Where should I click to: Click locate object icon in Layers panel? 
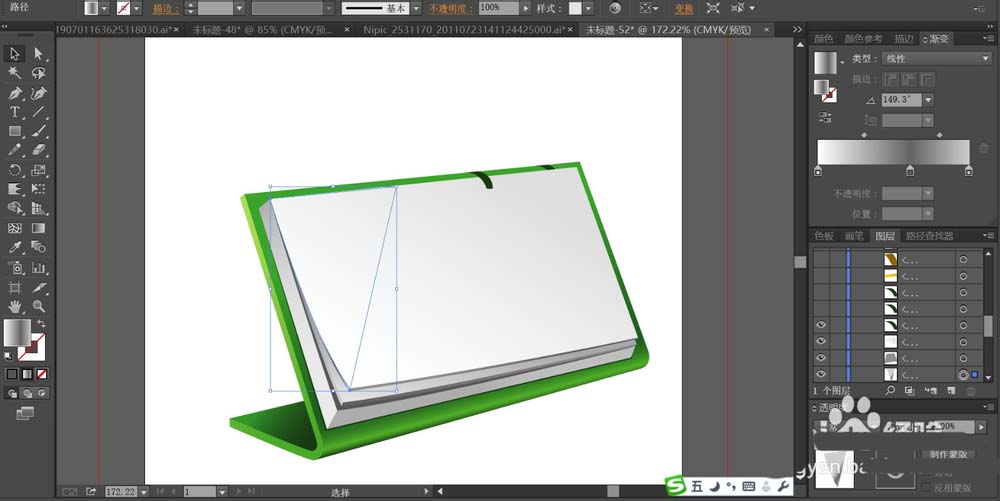(x=890, y=391)
